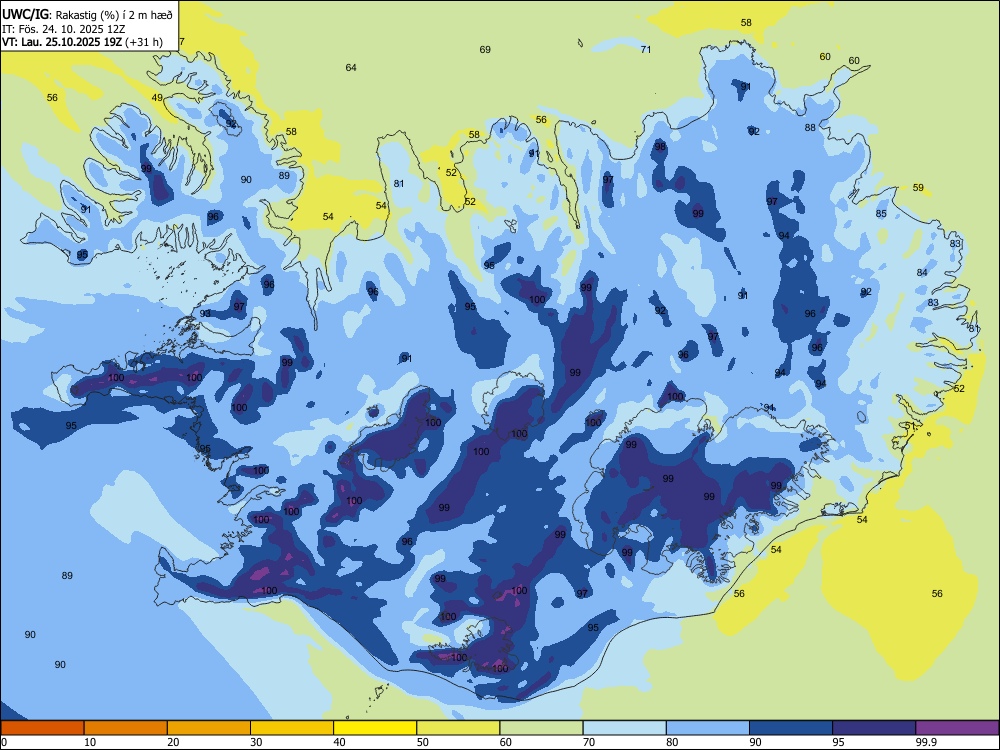Click the map value '93' in the west
Screen dimensions: 1000x750
[x=205, y=314]
